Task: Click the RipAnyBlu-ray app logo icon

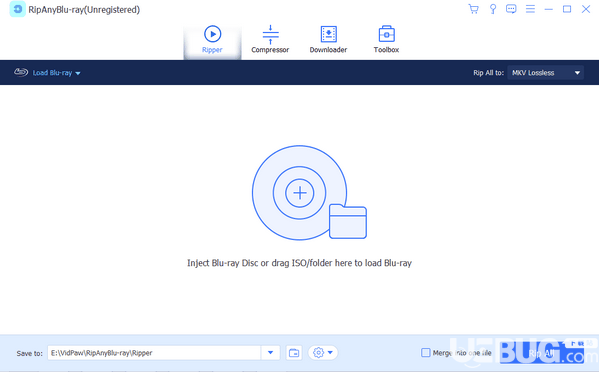Action: 18,9
